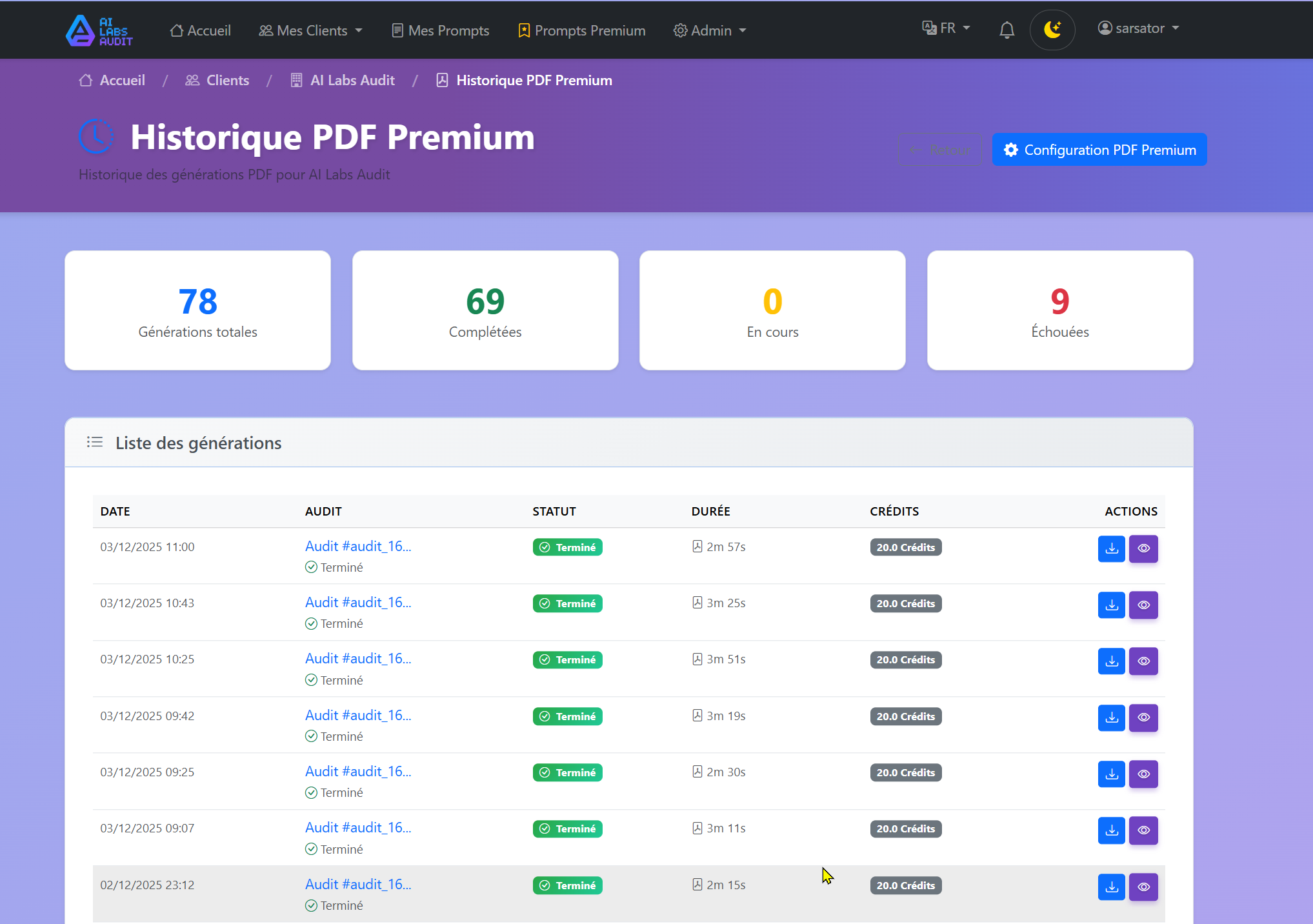
Task: Click the Échouées statistics card
Action: [x=1059, y=310]
